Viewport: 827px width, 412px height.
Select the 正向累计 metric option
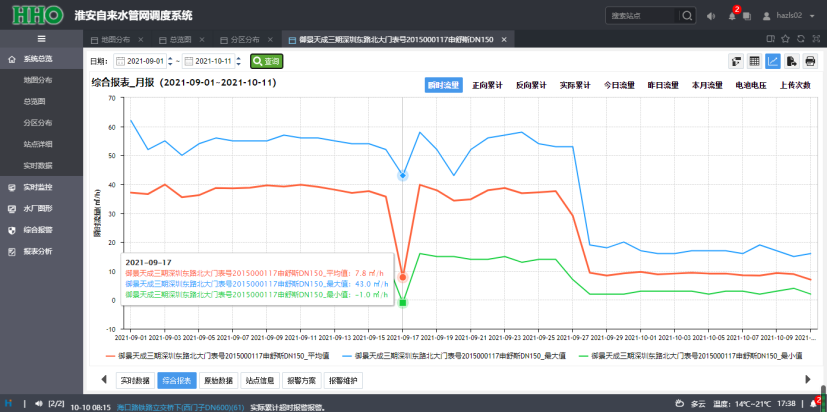488,86
